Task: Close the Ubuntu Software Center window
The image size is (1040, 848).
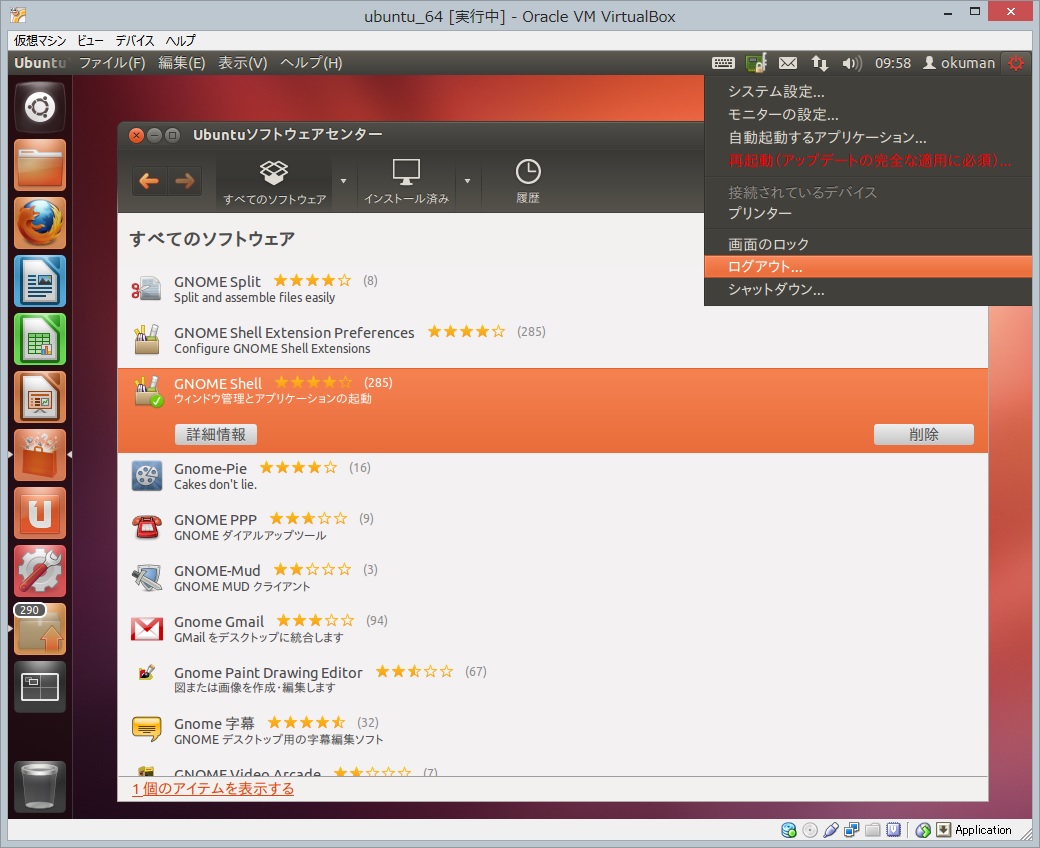Action: point(136,135)
